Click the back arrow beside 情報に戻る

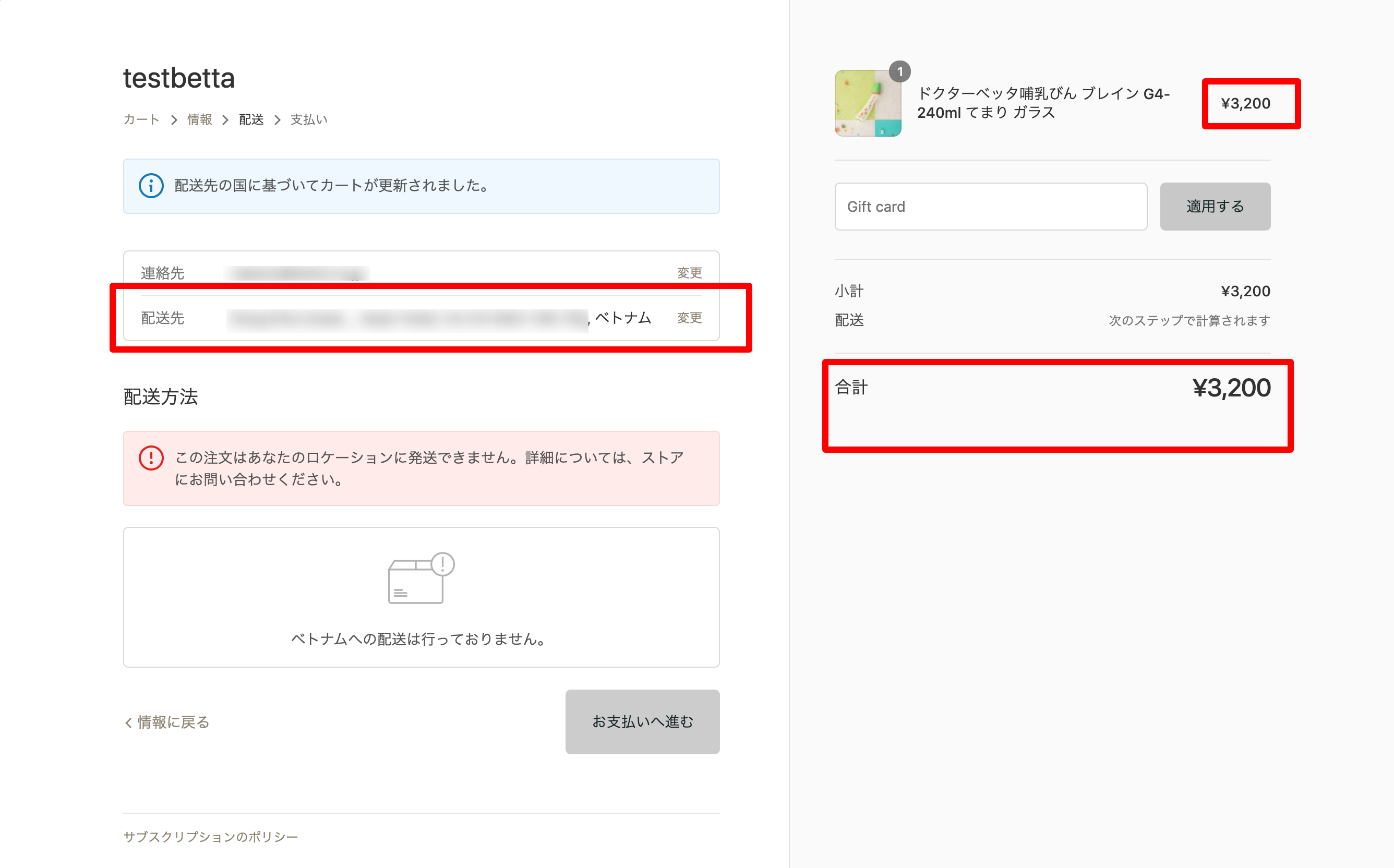pyautogui.click(x=129, y=723)
